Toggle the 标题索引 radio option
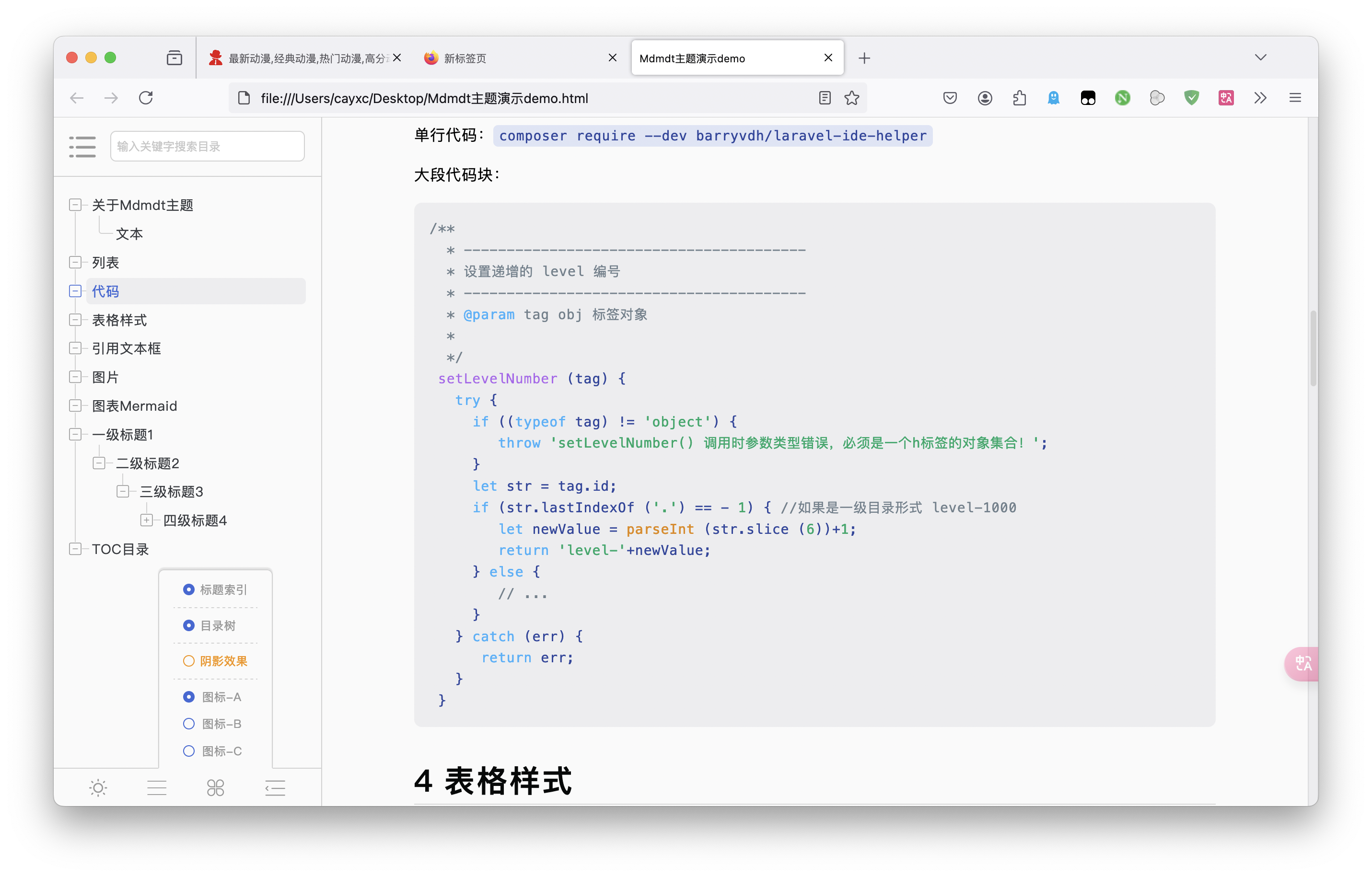1372x877 pixels. [x=188, y=589]
